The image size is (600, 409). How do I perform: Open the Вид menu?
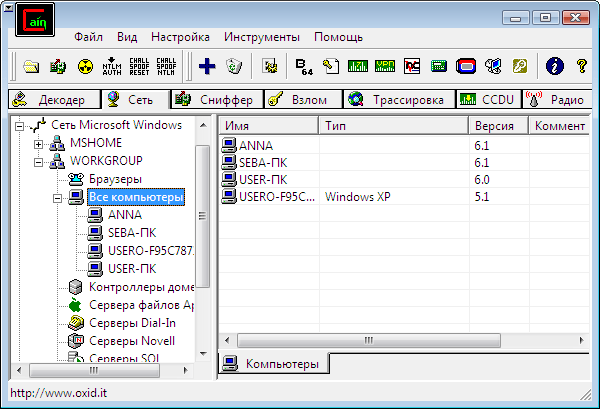coord(127,37)
